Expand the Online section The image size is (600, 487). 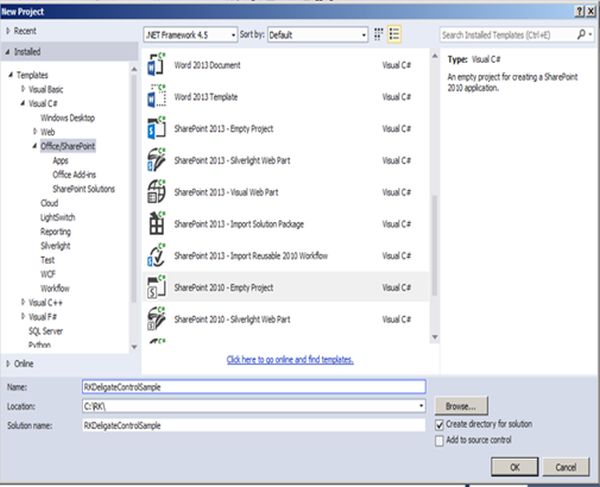click(8, 363)
